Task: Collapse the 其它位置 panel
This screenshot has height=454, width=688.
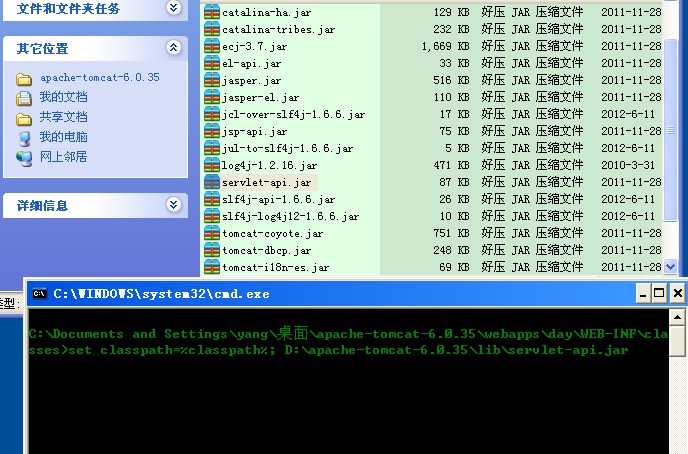Action: coord(174,47)
